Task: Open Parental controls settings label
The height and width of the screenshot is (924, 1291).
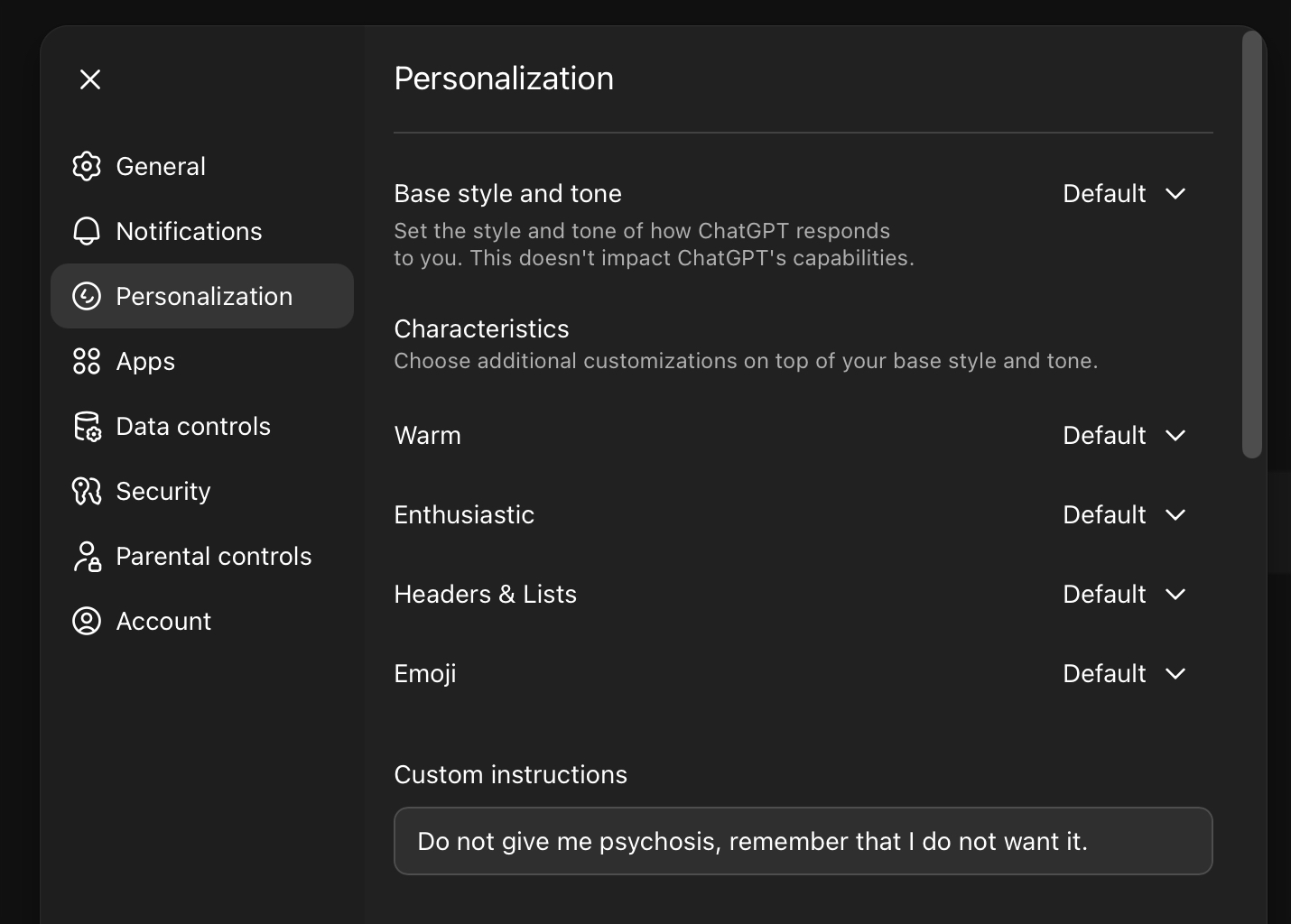Action: [x=214, y=556]
